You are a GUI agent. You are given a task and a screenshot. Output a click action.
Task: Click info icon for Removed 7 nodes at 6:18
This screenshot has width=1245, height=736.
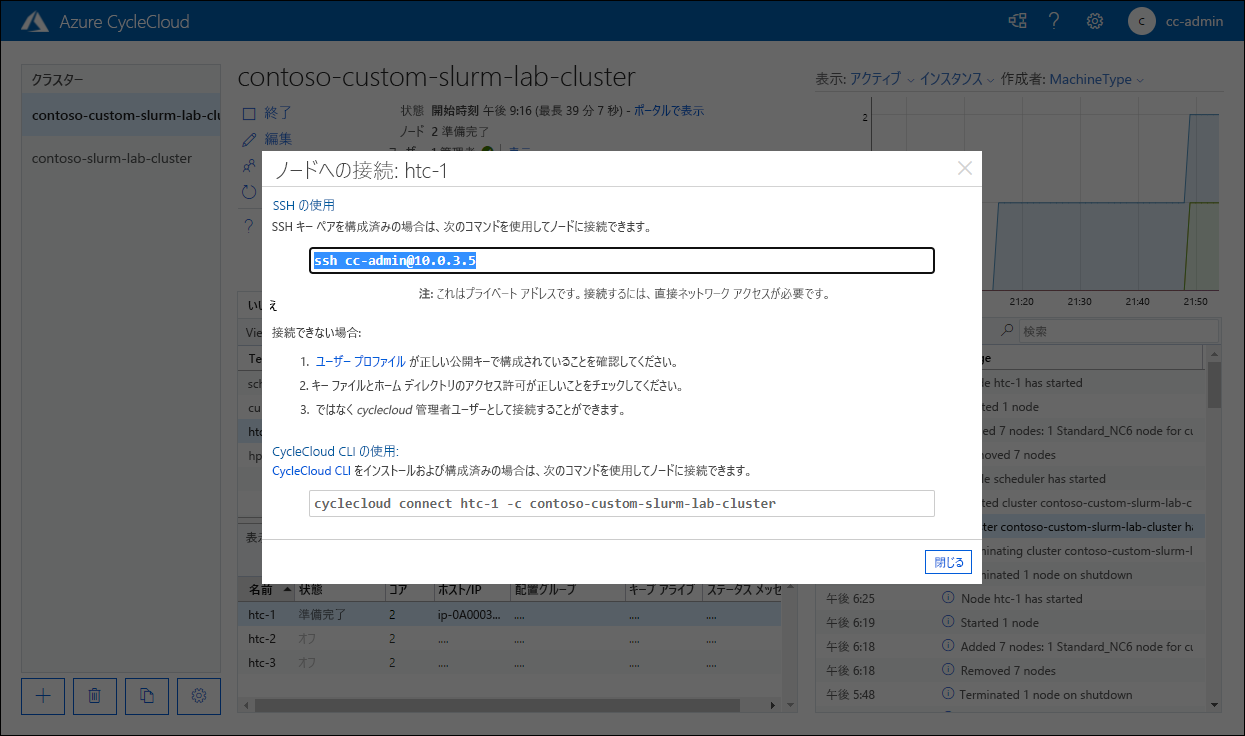948,671
